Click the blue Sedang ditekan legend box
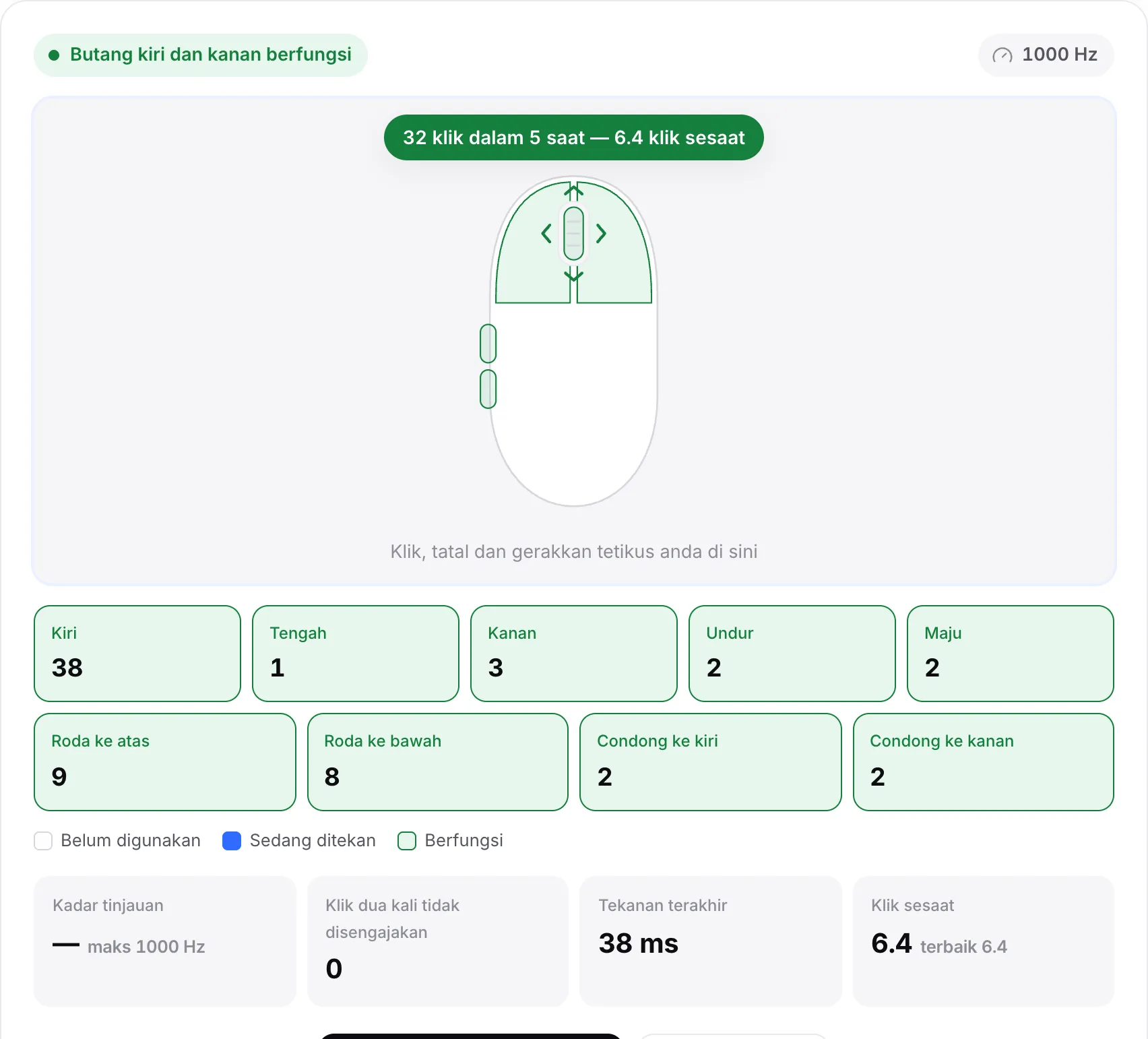 point(232,841)
